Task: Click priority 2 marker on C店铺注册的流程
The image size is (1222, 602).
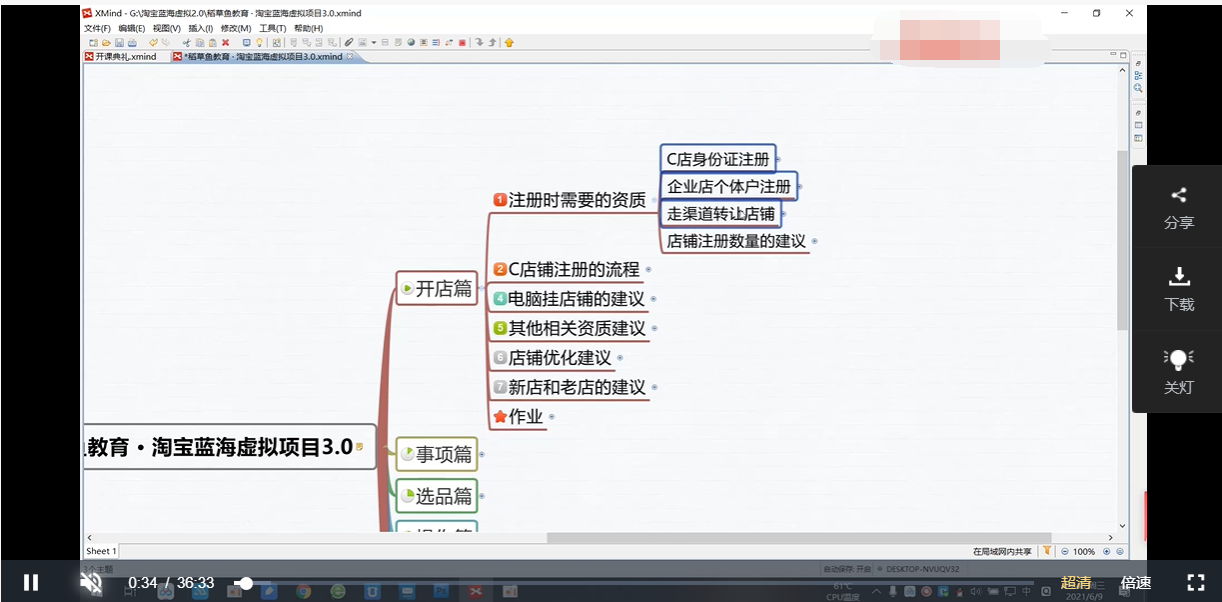Action: click(500, 270)
